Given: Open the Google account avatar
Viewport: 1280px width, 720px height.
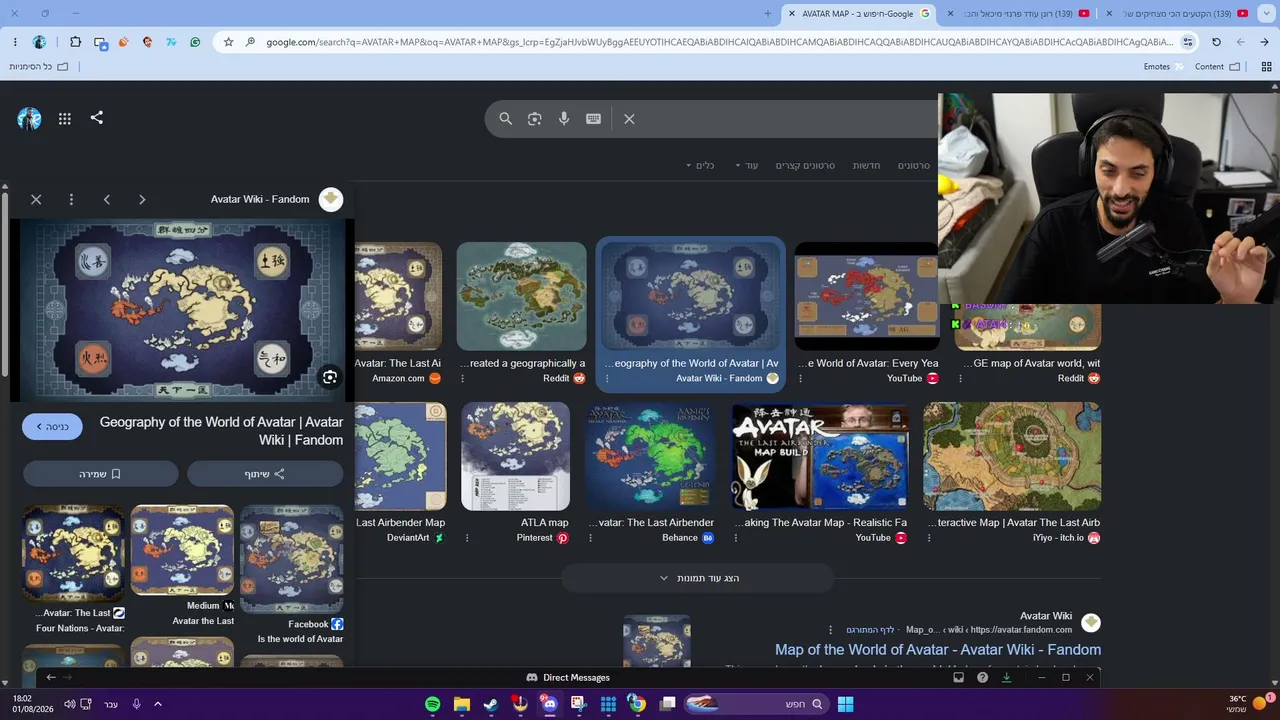Looking at the screenshot, I should point(29,119).
